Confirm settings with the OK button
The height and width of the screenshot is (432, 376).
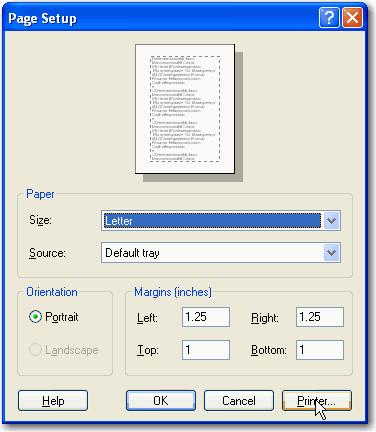[161, 401]
